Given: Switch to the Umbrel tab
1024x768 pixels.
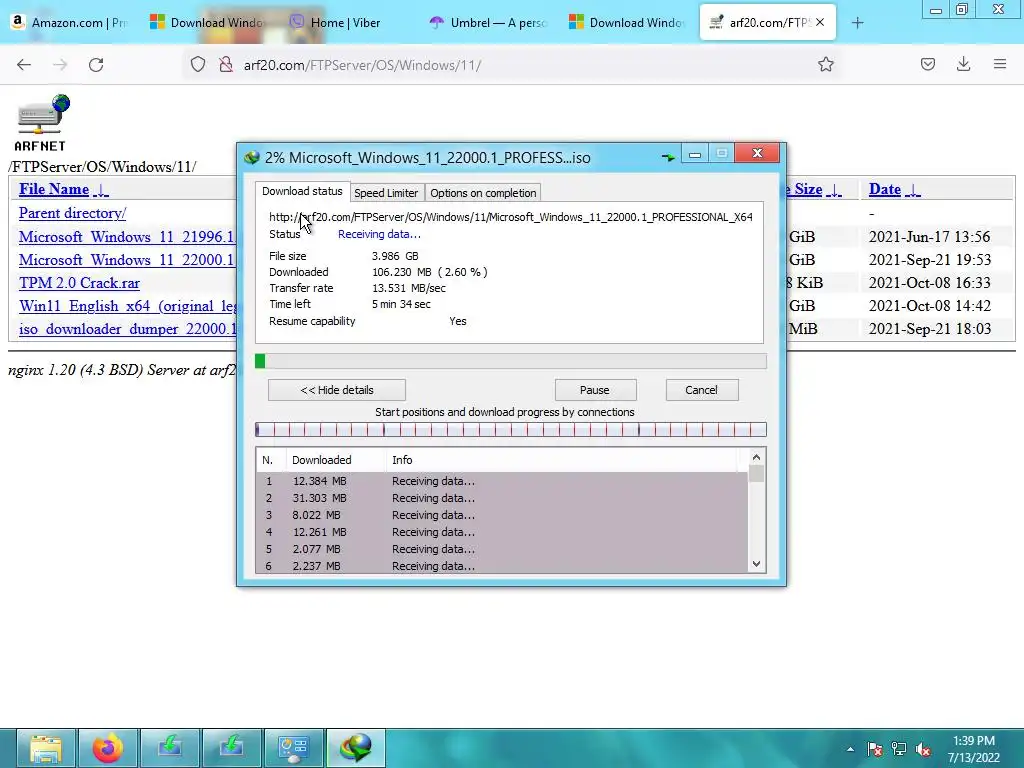Looking at the screenshot, I should [x=488, y=23].
